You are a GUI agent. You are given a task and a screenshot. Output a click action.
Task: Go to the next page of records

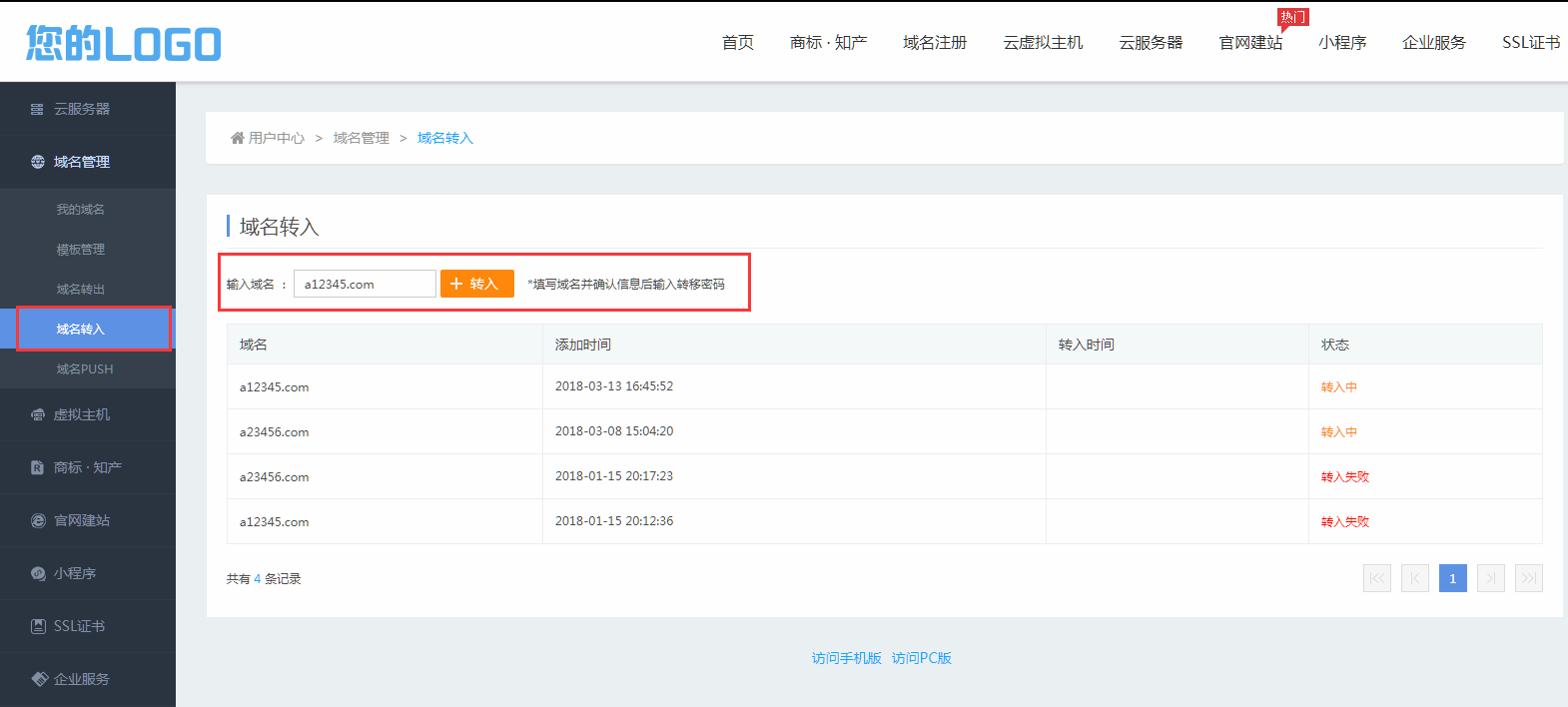point(1490,578)
